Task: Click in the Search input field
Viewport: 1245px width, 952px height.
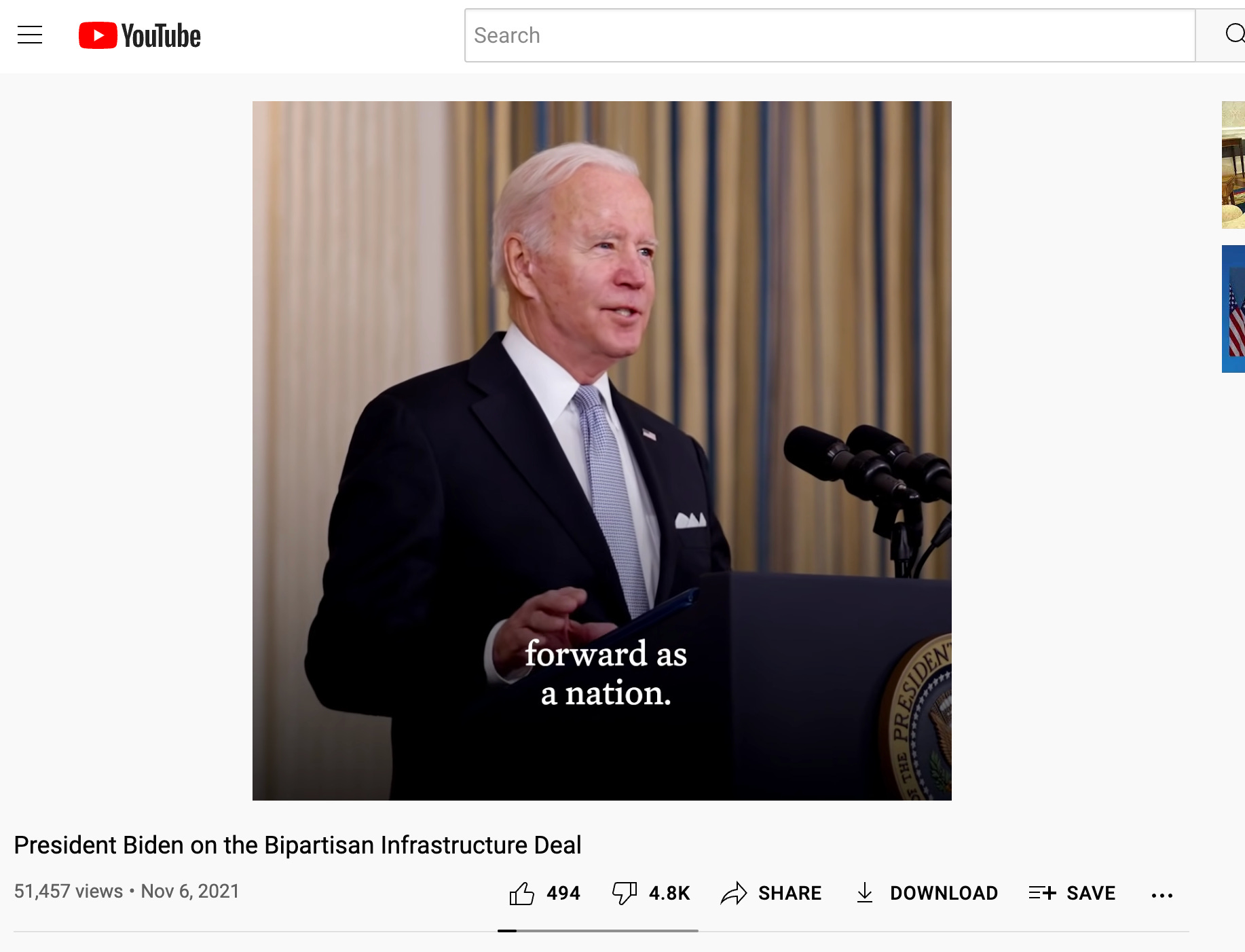Action: 830,35
